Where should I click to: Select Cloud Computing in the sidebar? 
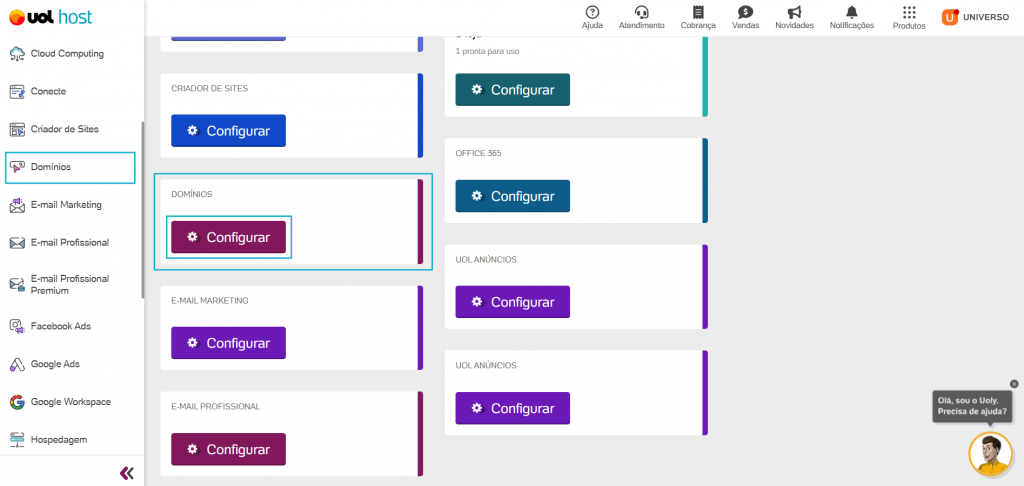point(67,54)
